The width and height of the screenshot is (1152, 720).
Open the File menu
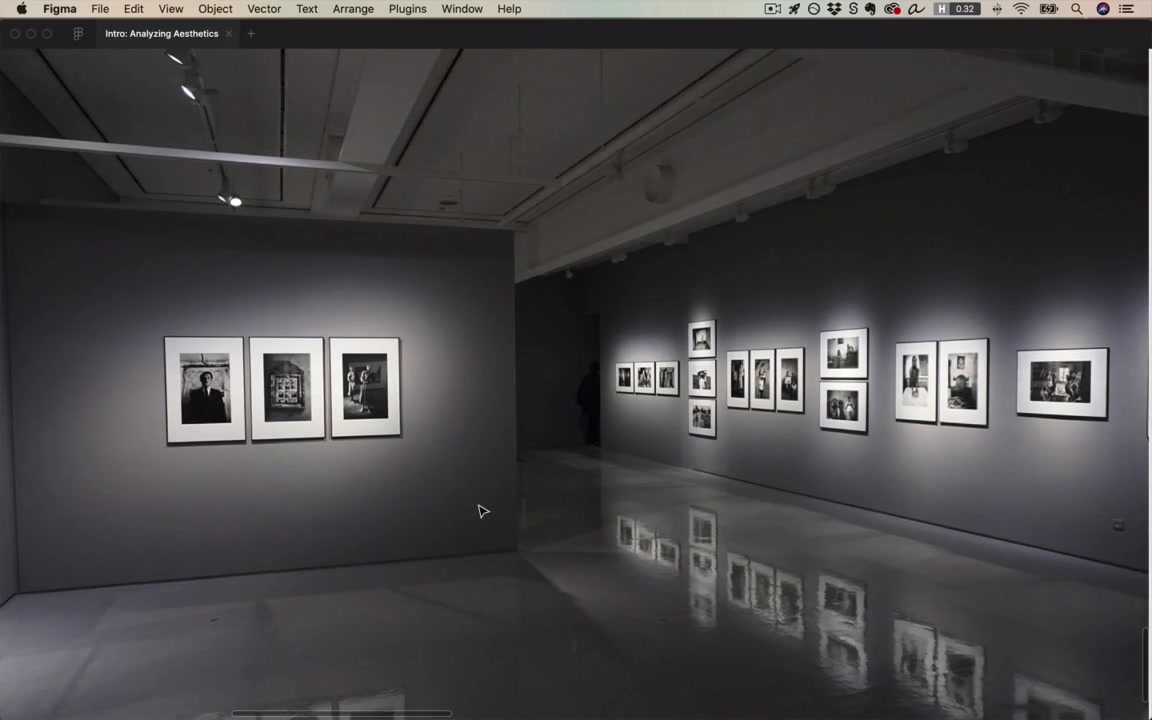[x=100, y=9]
